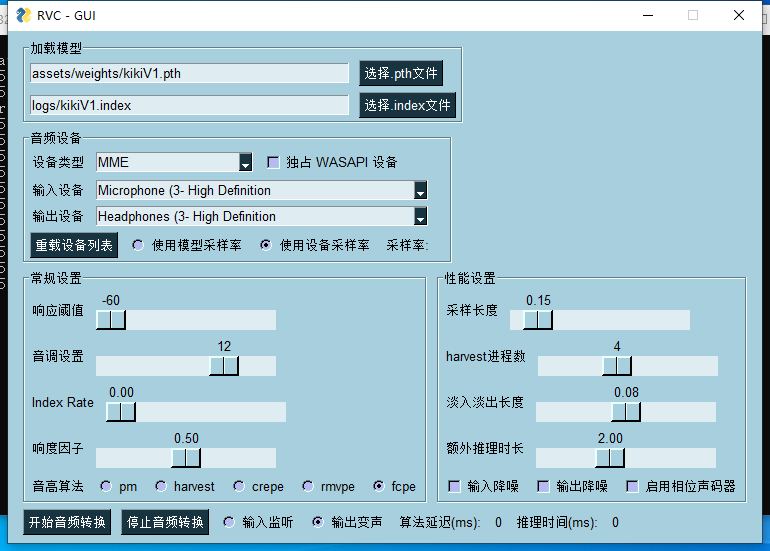Expand the 输入设备 Microphone dropdown
Viewport: 770px width, 551px height.
420,191
